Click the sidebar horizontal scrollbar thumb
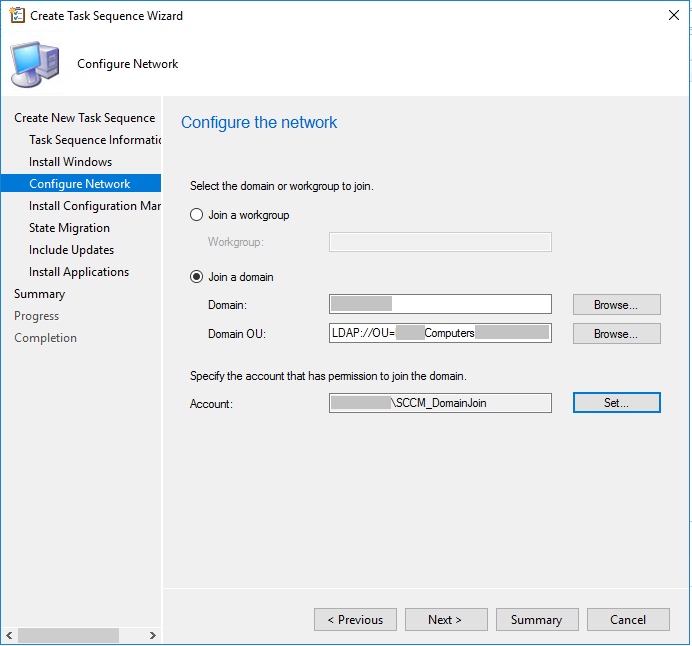Viewport: 692px width, 646px height. pos(68,635)
